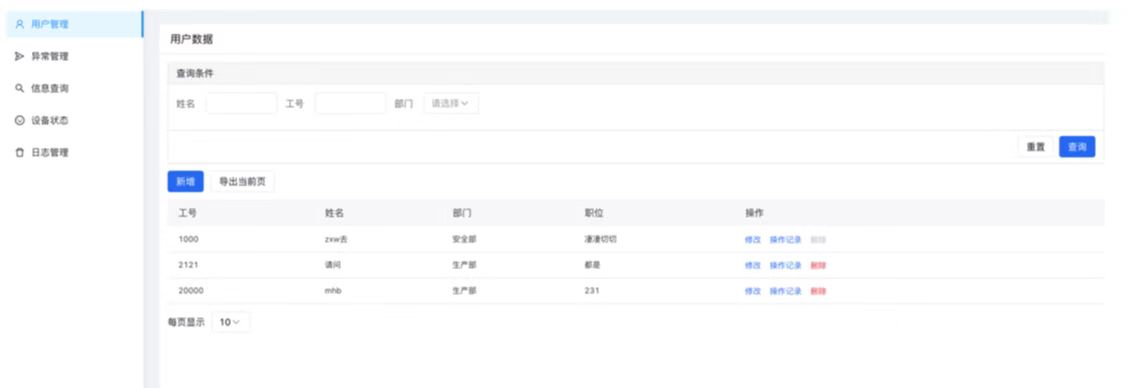Click the 职位 cell 231
Image resolution: width=1132 pixels, height=388 pixels.
[x=591, y=291]
